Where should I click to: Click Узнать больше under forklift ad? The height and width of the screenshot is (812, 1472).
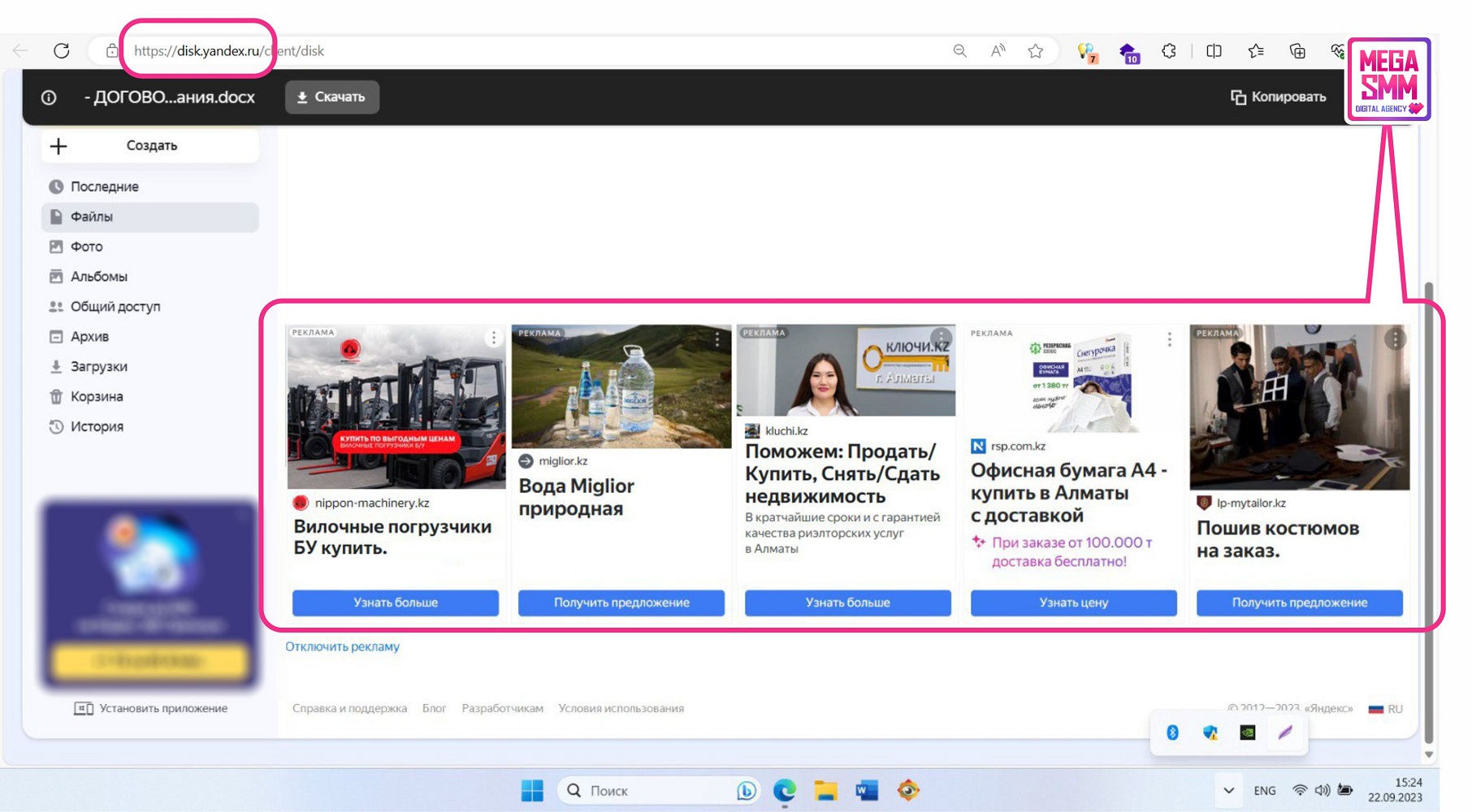click(396, 603)
